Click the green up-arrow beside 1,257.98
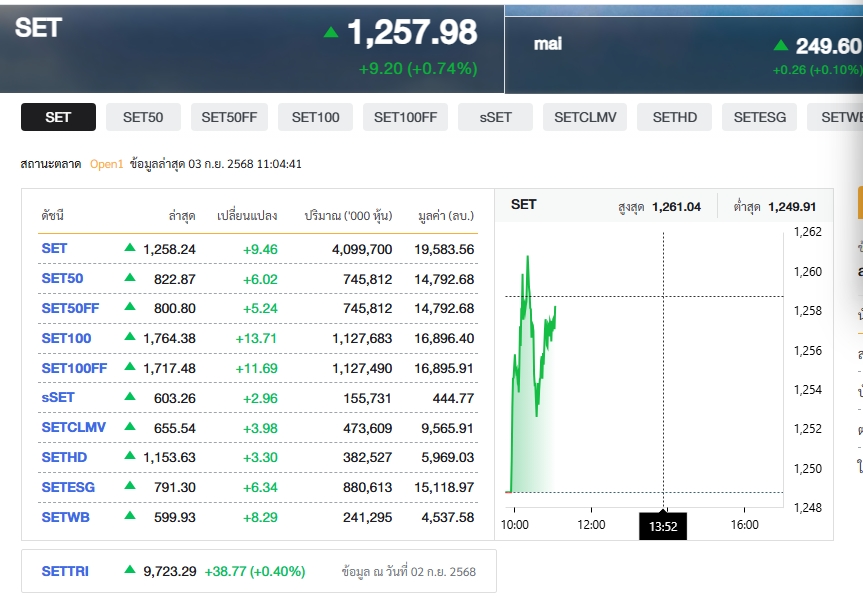 tap(331, 33)
